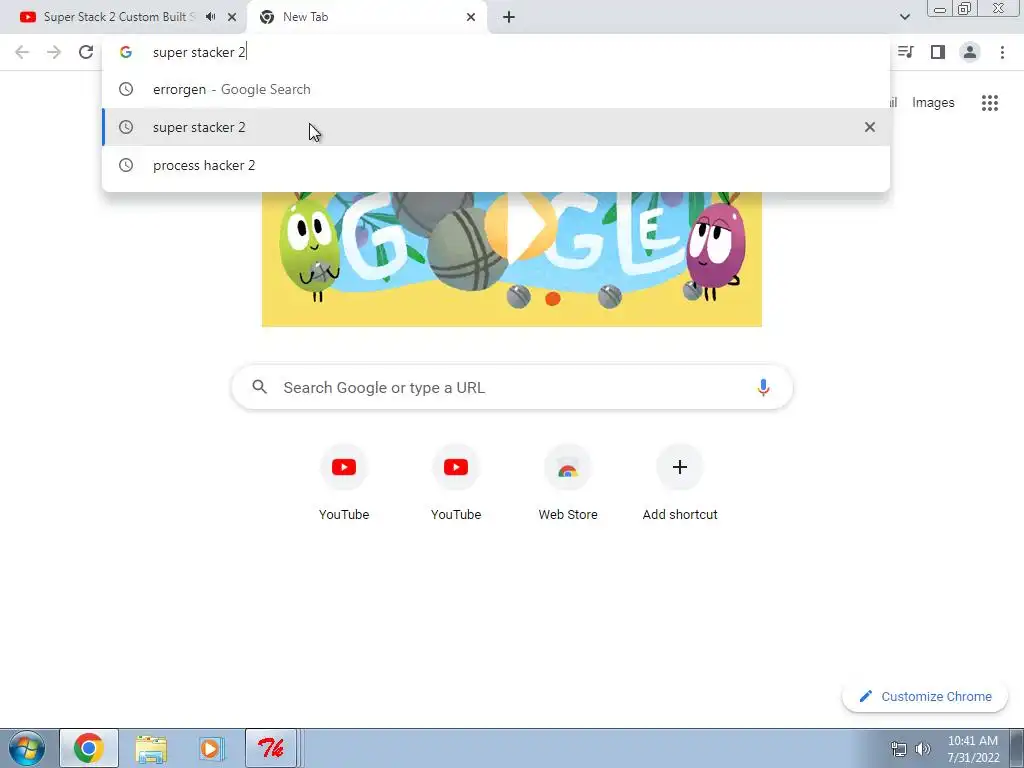Reload the page with the refresh icon
Viewport: 1024px width, 768px height.
click(x=86, y=52)
